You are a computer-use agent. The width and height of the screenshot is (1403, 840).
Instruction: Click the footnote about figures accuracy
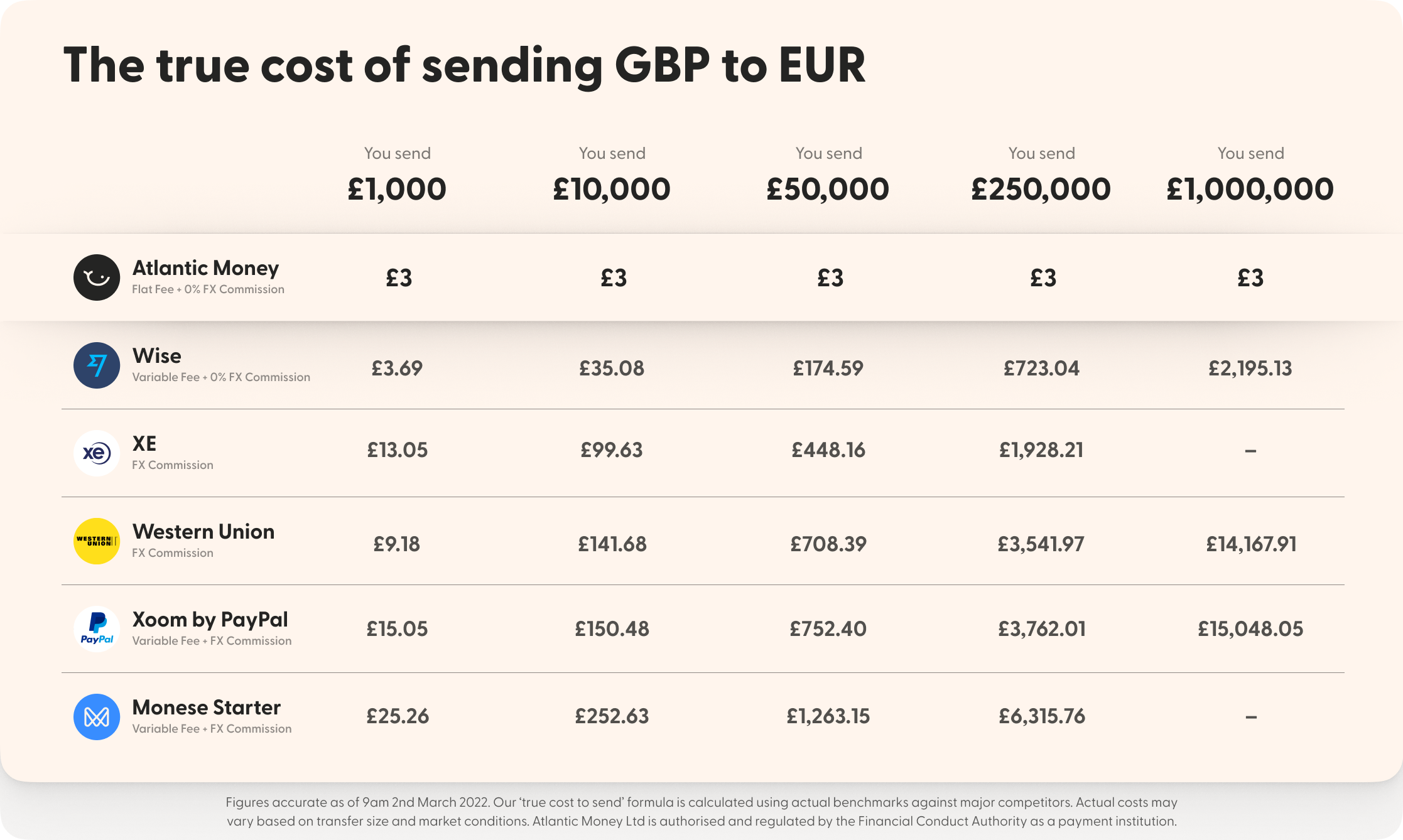point(701,812)
